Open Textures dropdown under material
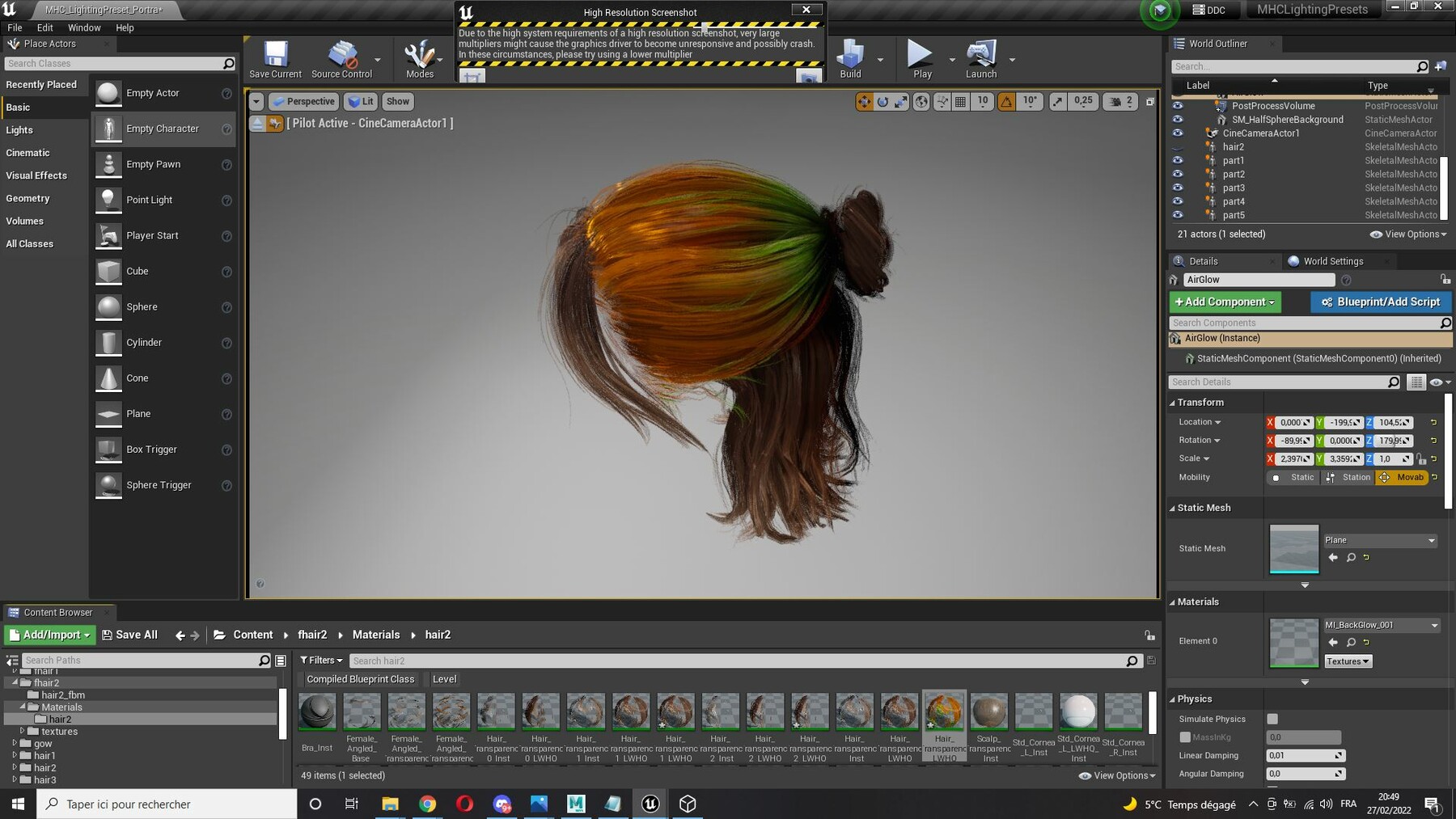 click(1348, 661)
